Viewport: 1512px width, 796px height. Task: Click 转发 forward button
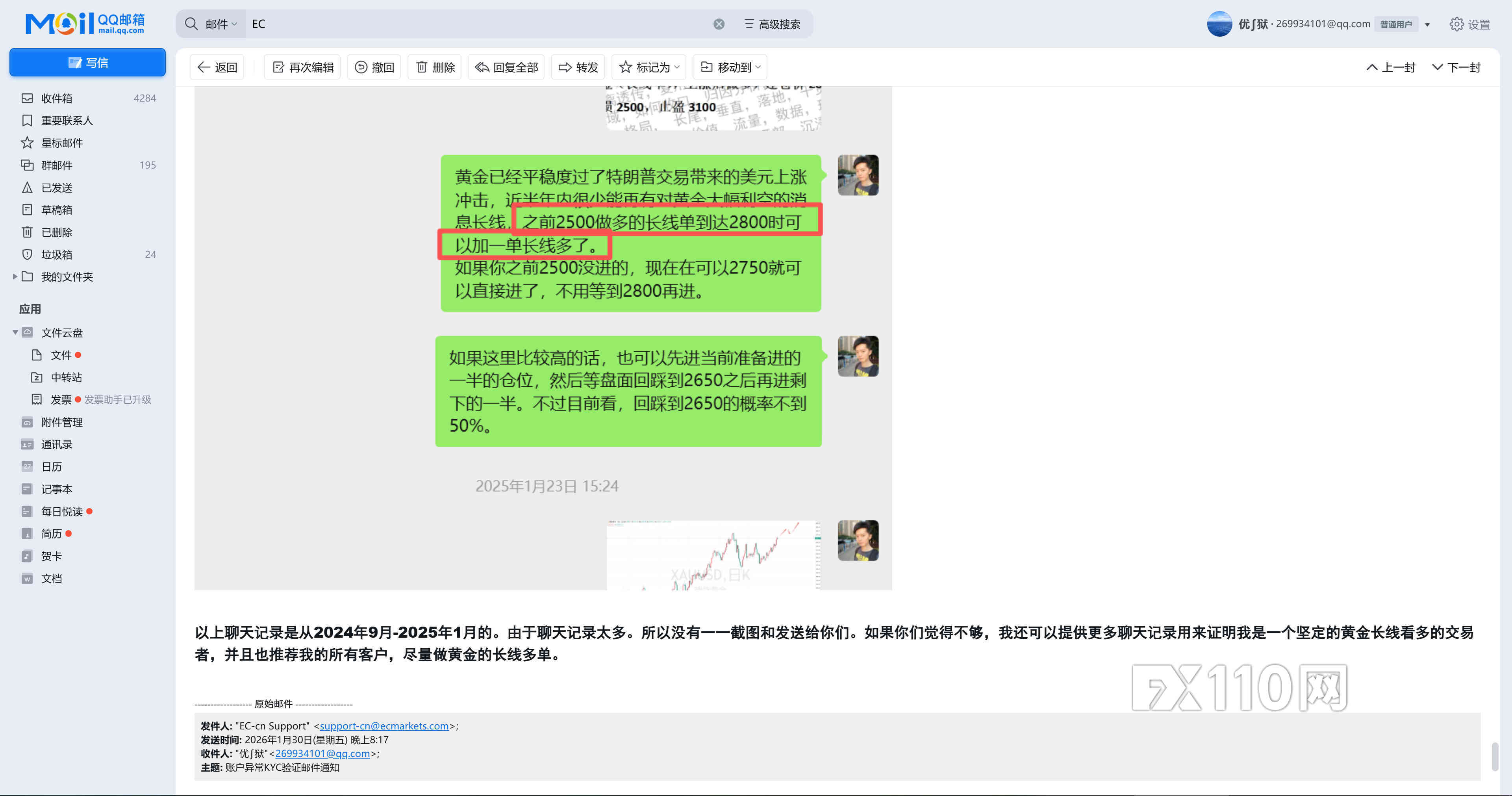pyautogui.click(x=578, y=67)
